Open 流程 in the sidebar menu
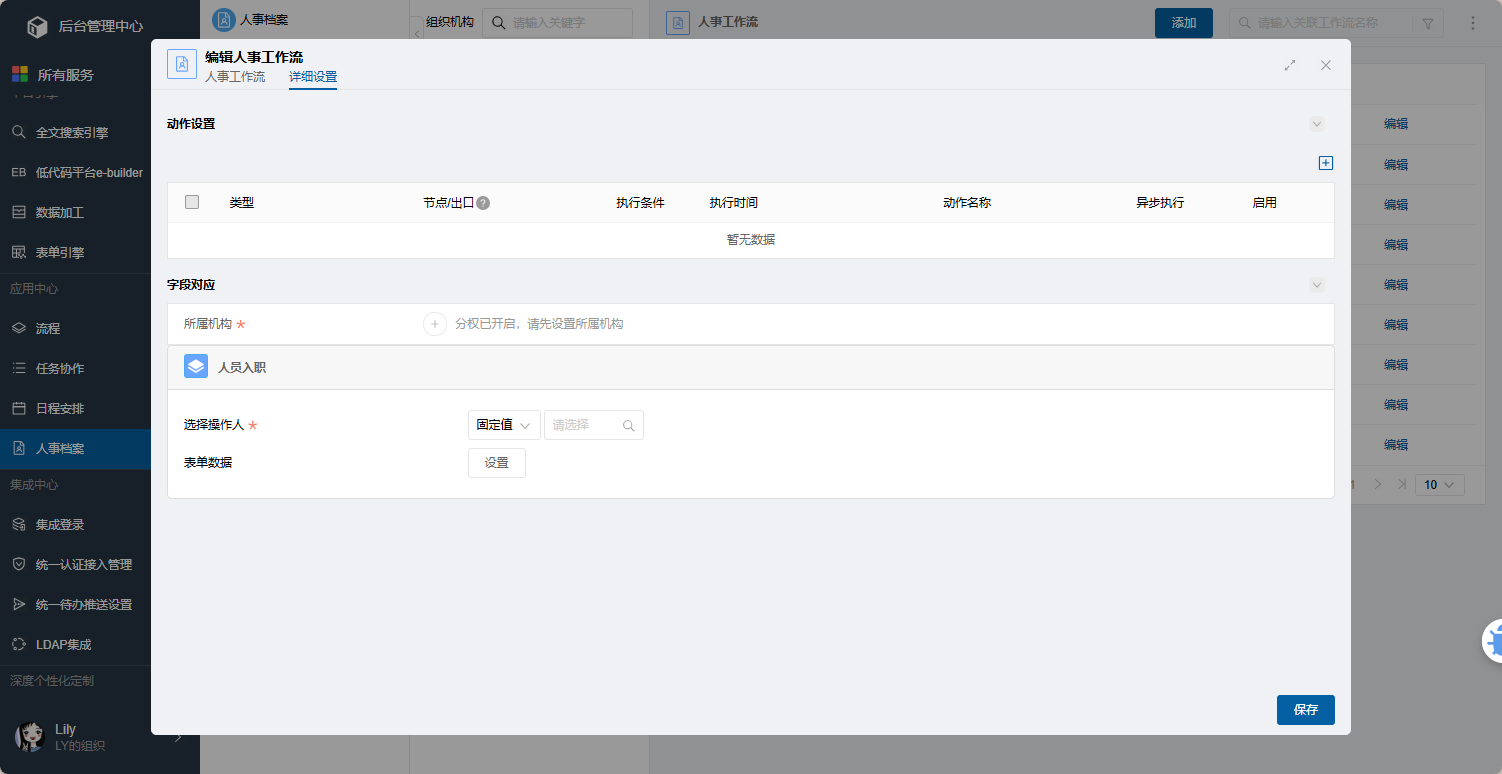Viewport: 1502px width, 774px height. pos(48,328)
